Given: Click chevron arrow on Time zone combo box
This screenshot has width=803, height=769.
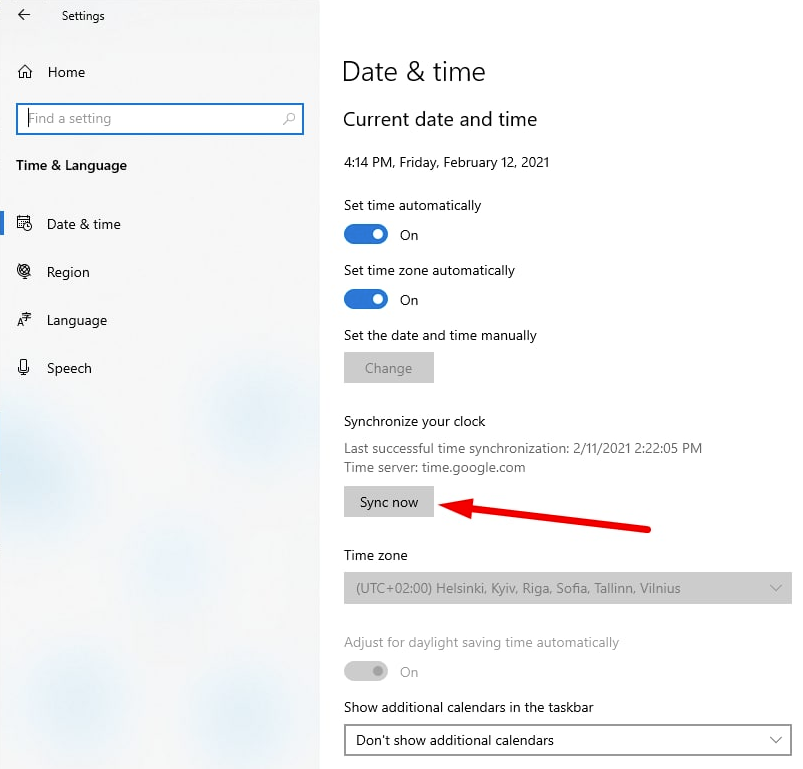Looking at the screenshot, I should [777, 588].
